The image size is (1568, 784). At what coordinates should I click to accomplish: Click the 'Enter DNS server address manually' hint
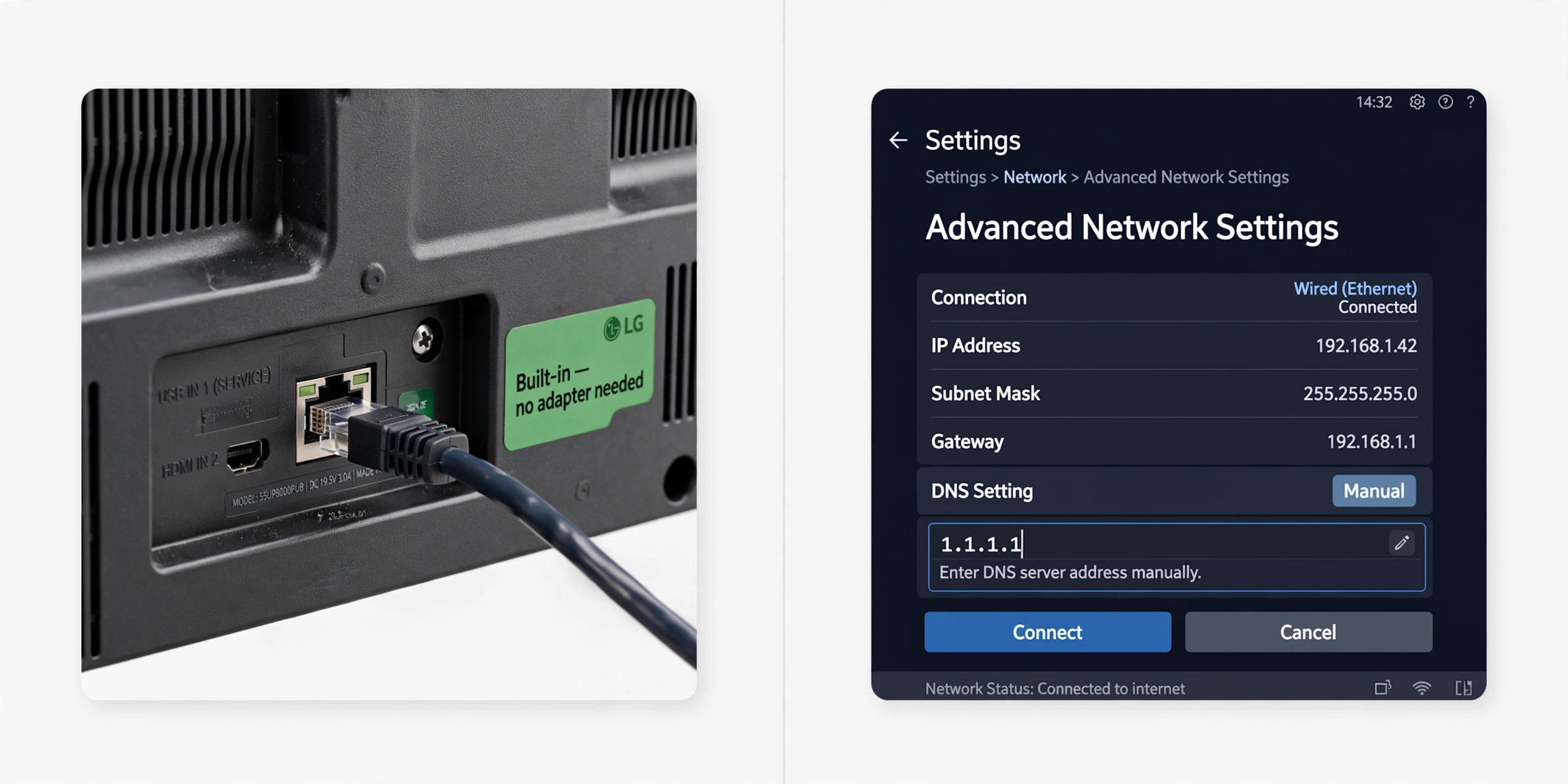coord(1070,573)
